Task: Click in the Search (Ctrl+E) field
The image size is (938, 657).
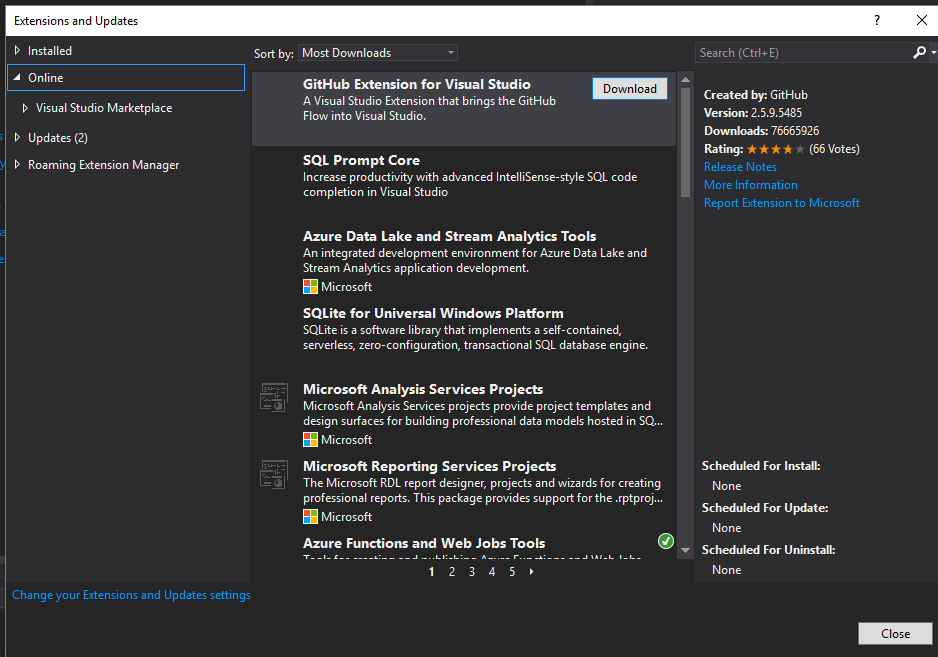Action: point(803,53)
